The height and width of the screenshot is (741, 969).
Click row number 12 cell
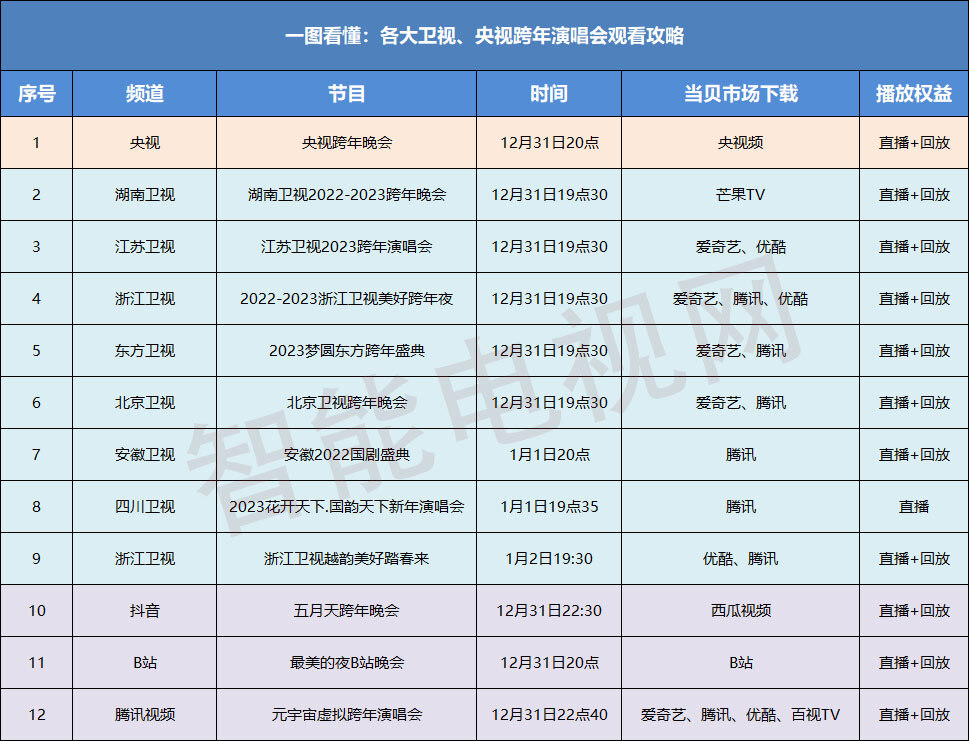[x=36, y=714]
